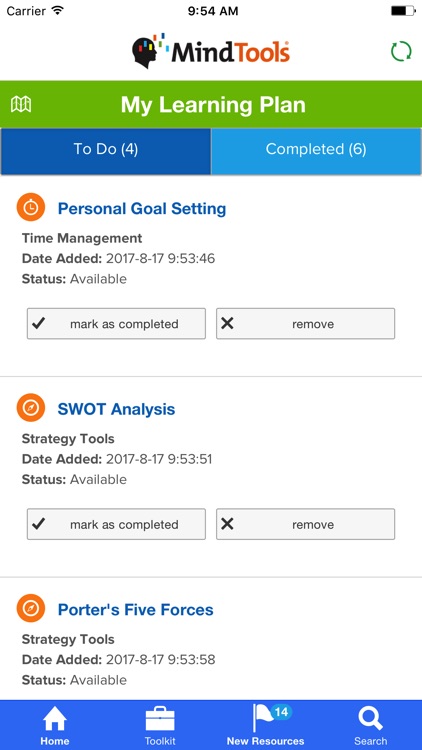Tap the compass icon for Porter's Five Forces
This screenshot has width=422, height=750.
[x=31, y=608]
